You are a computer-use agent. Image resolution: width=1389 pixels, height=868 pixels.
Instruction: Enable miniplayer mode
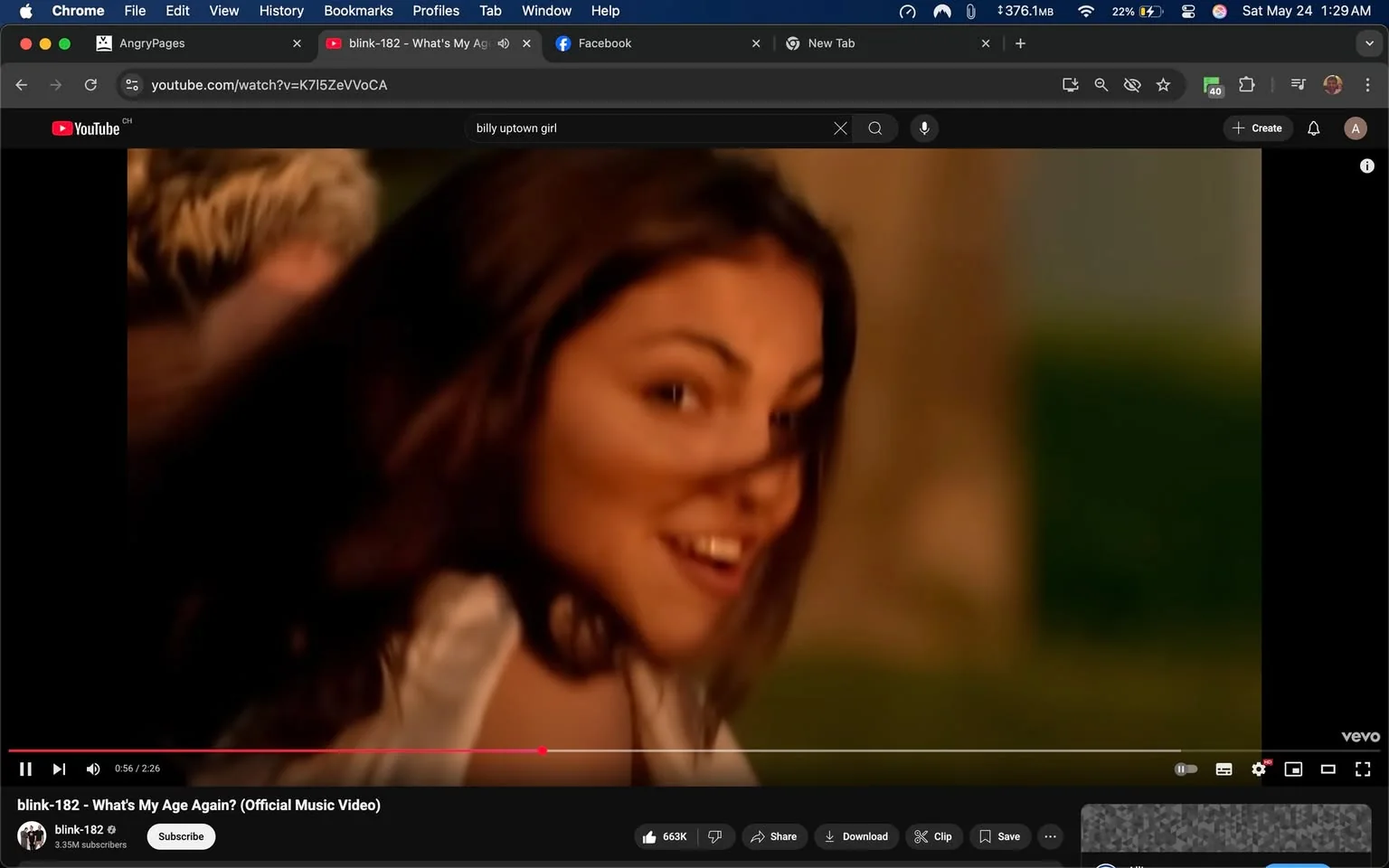coord(1293,769)
